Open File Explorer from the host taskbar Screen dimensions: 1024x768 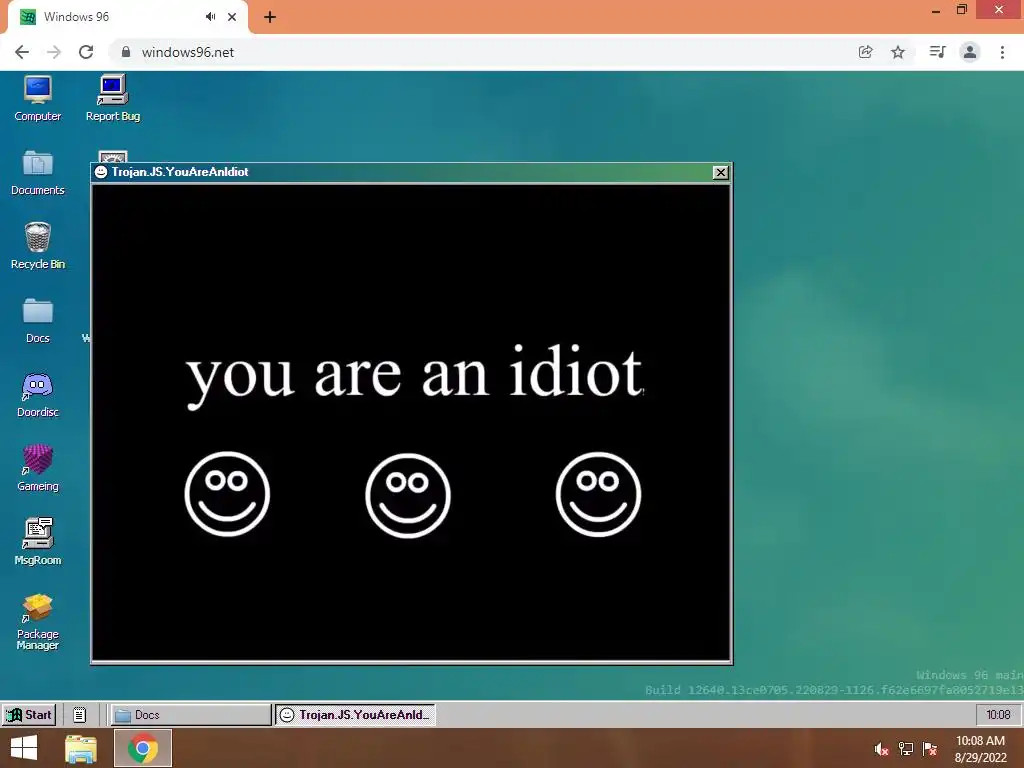coord(81,748)
